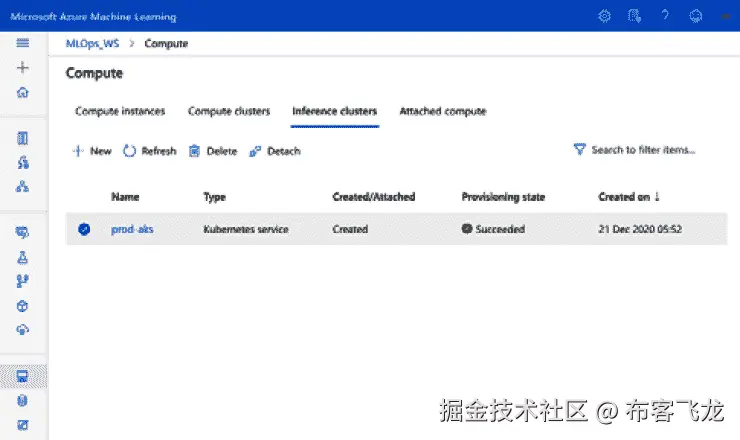
Task: Open Datasets sidebar icon
Action: pos(23,232)
